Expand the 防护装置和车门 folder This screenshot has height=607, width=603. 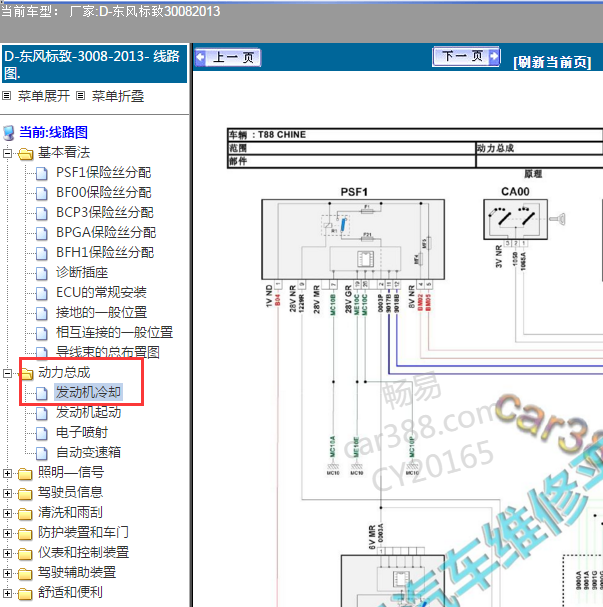point(7,533)
